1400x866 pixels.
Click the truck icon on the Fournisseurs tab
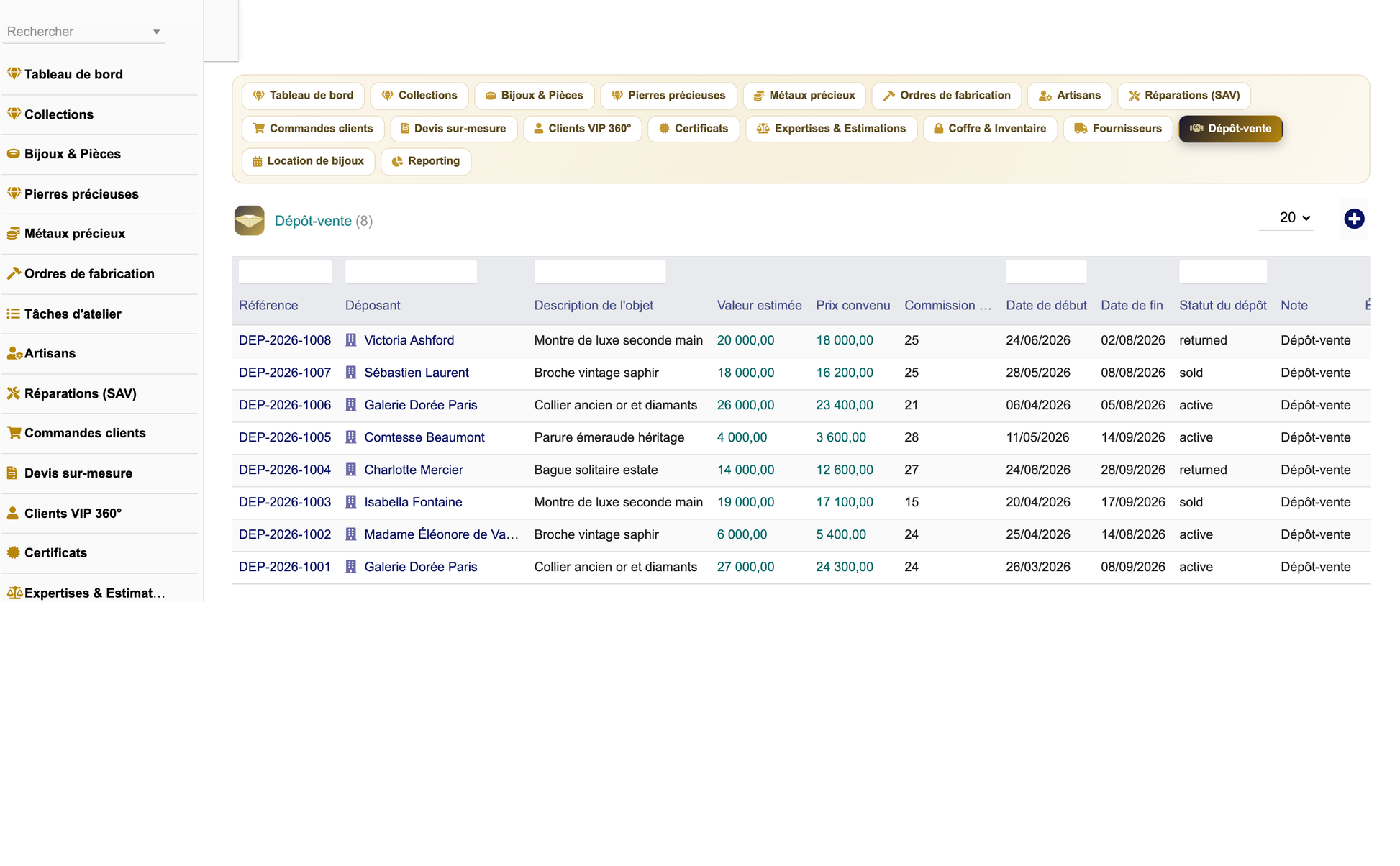1081,128
